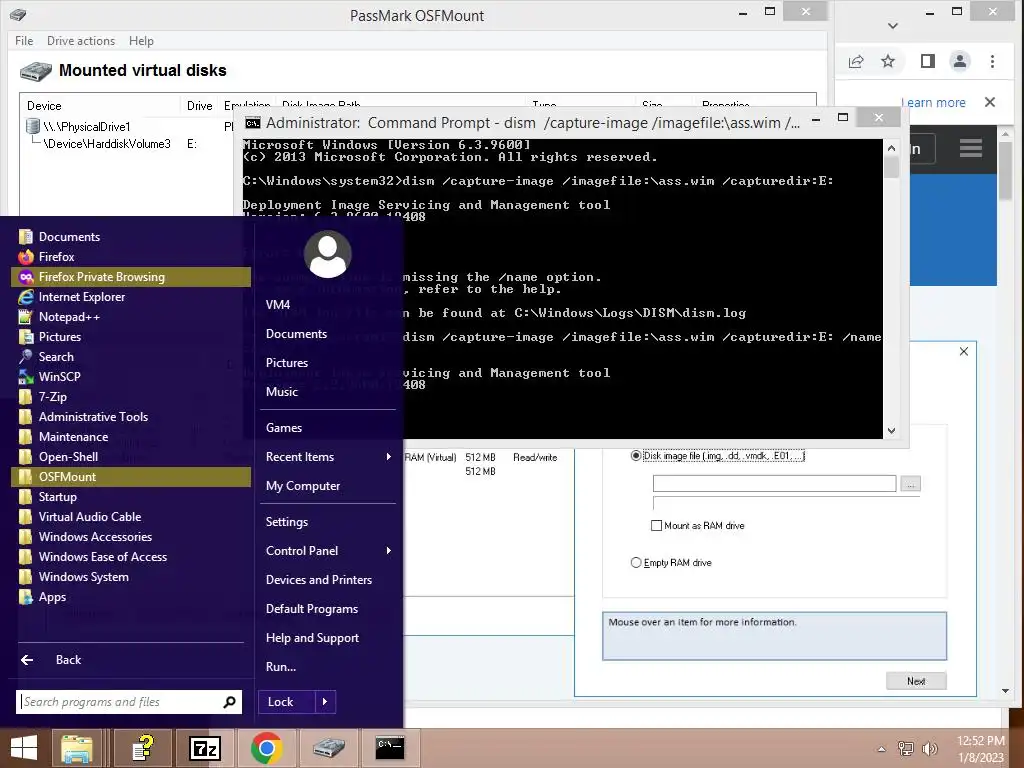Open the help question-mark taskbar icon
1024x768 pixels.
pyautogui.click(x=143, y=748)
